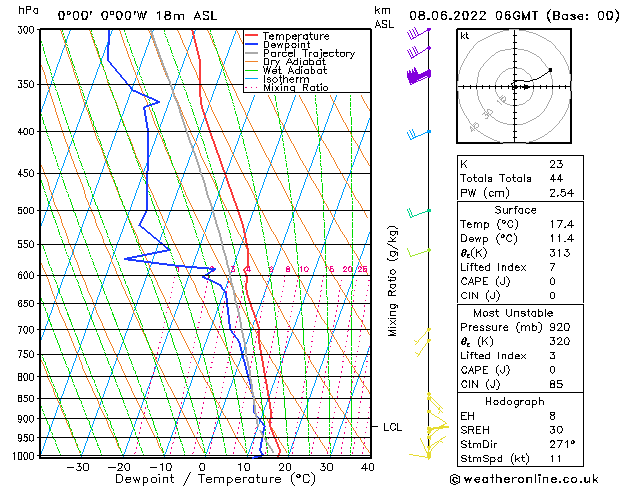Click the surface Lifted Index value 7
This screenshot has width=629, height=486.
click(x=553, y=267)
